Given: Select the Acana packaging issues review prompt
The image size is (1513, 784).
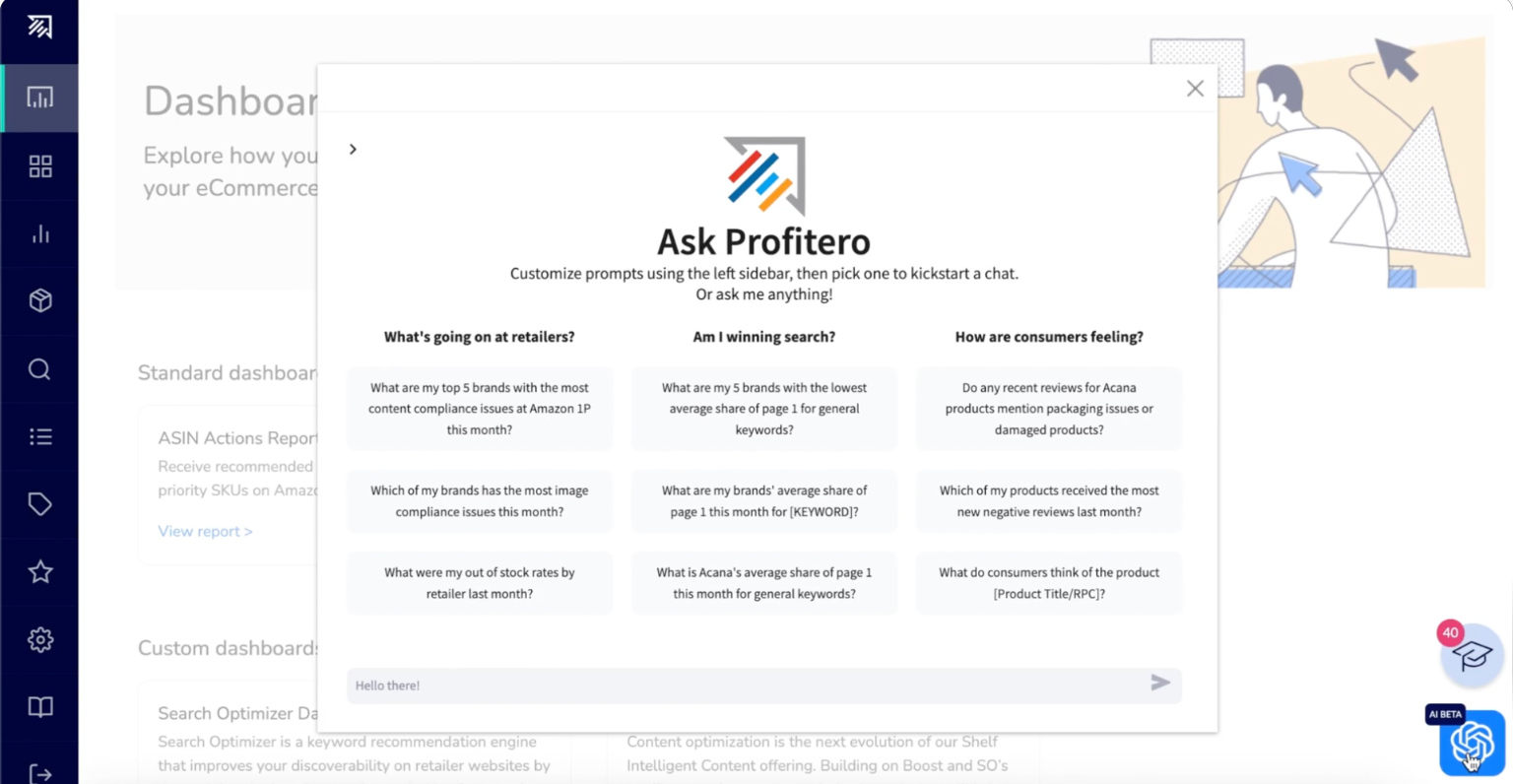Looking at the screenshot, I should pos(1048,409).
